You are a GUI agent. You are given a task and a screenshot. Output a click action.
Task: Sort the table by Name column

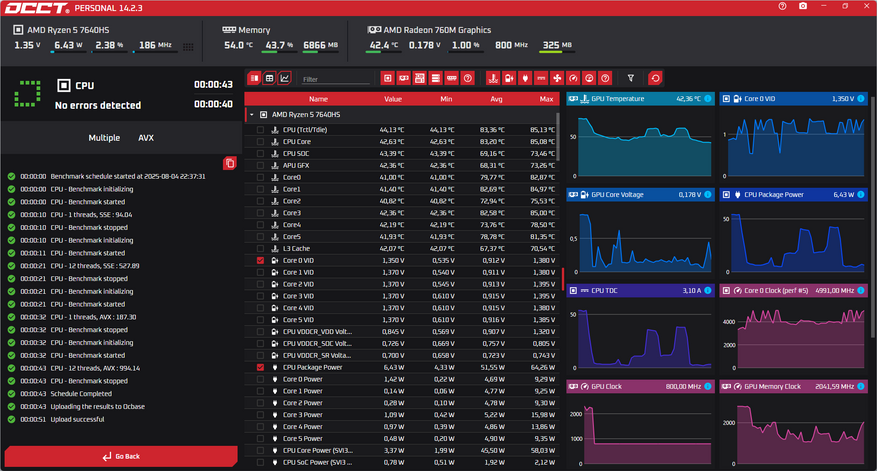pos(318,99)
